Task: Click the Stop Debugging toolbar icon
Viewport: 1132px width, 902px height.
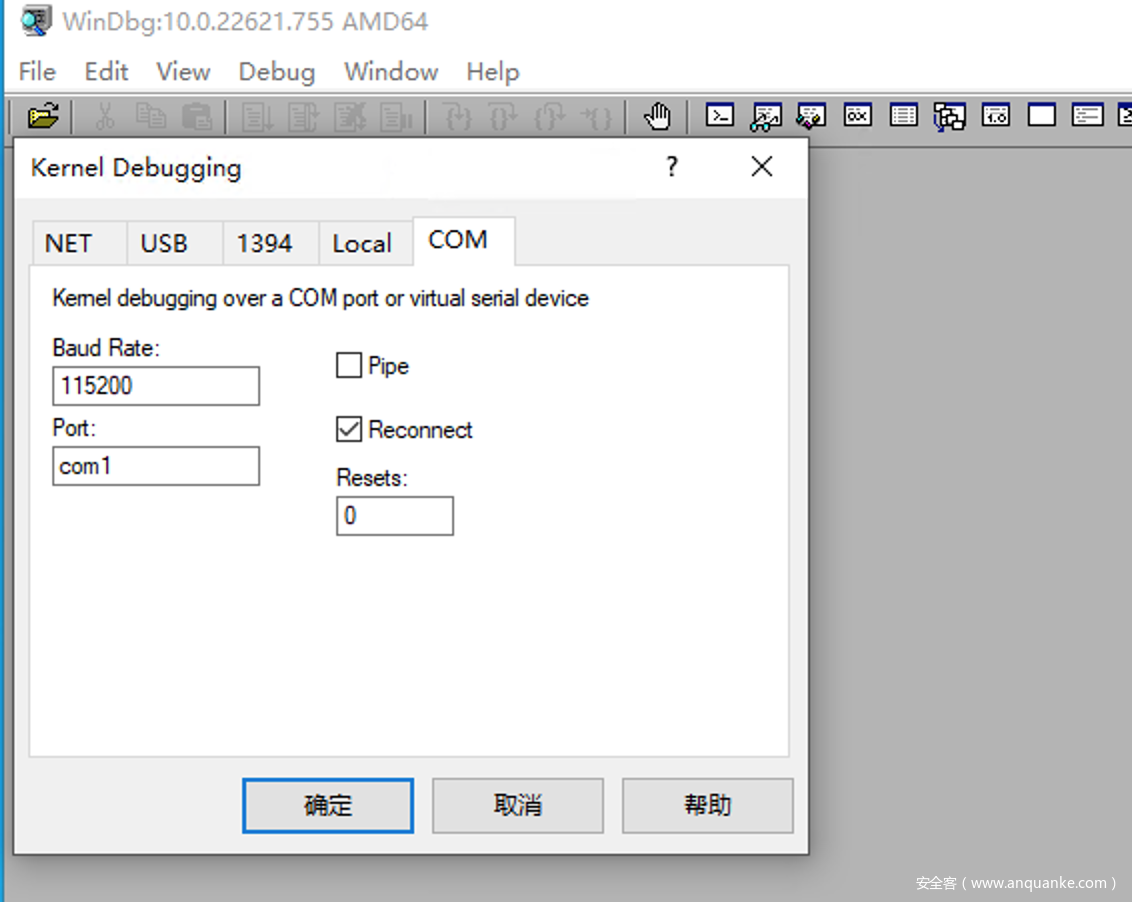Action: (x=349, y=116)
